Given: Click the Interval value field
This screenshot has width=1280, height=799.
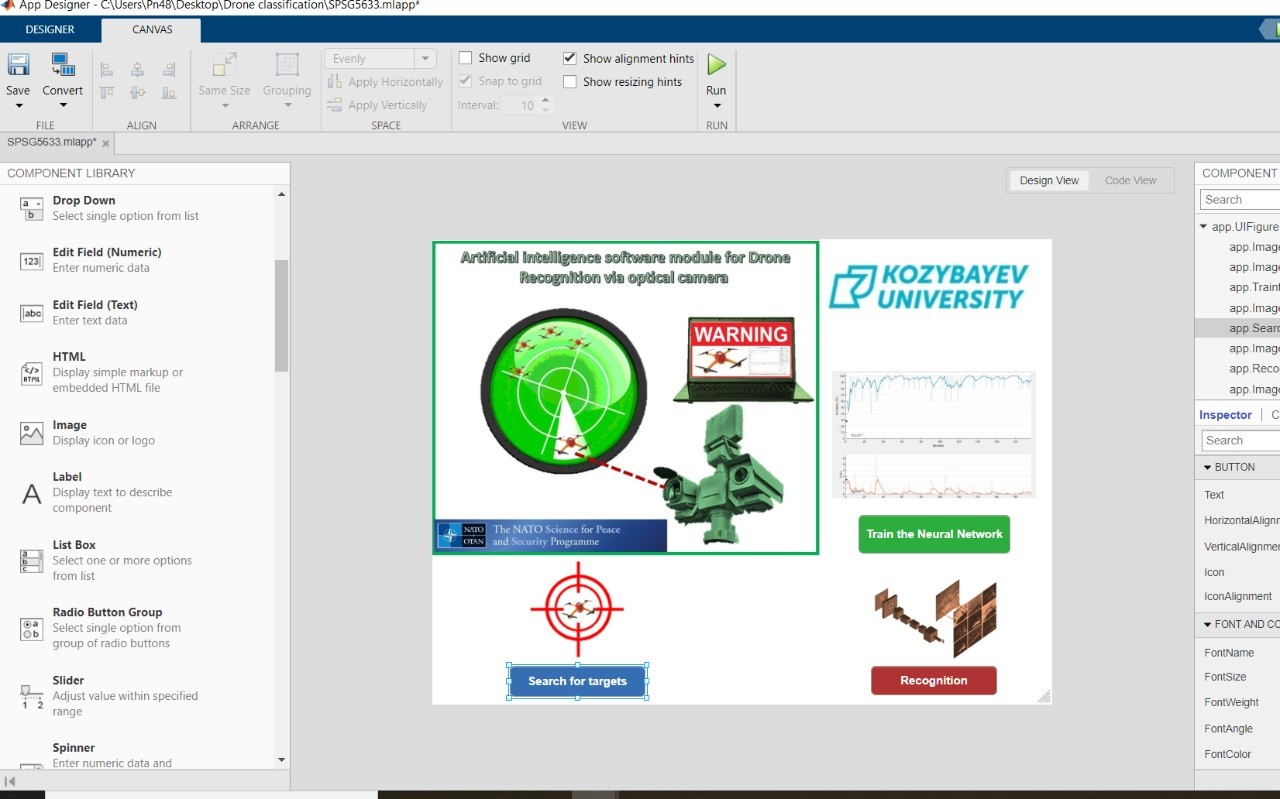Looking at the screenshot, I should [x=519, y=105].
